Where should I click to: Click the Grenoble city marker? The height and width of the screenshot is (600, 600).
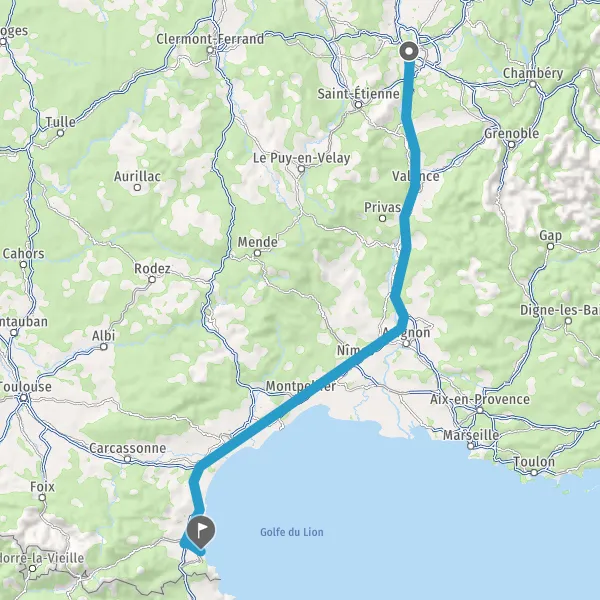[x=511, y=144]
